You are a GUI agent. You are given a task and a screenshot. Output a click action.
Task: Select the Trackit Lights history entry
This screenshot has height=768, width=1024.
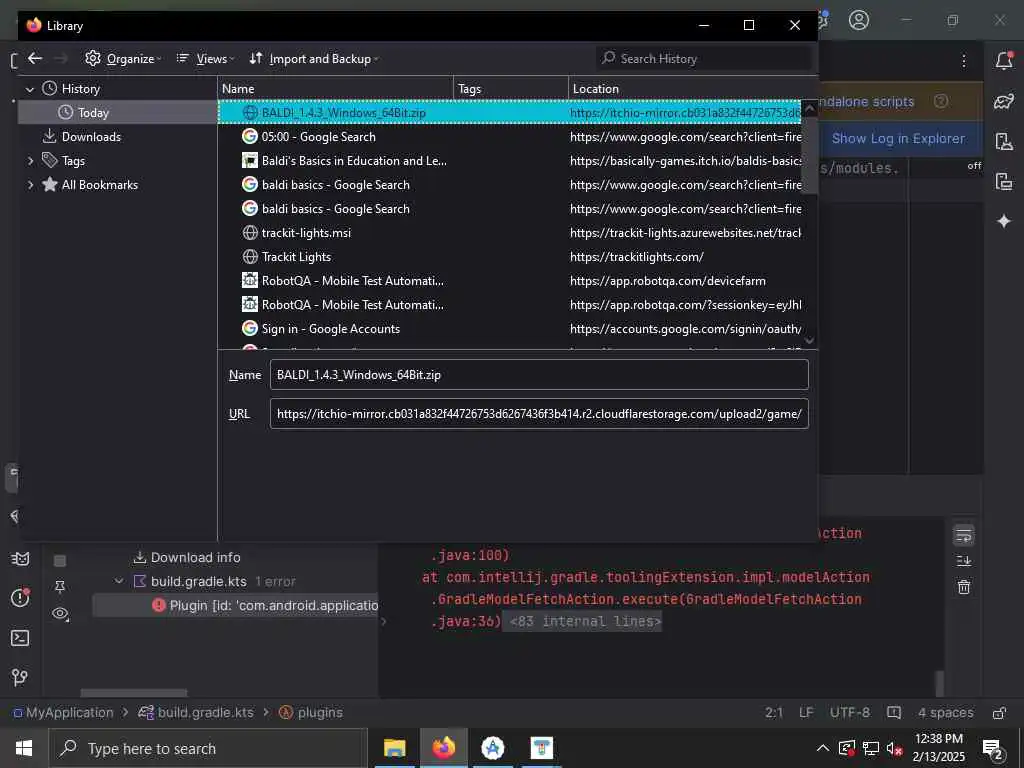509,257
